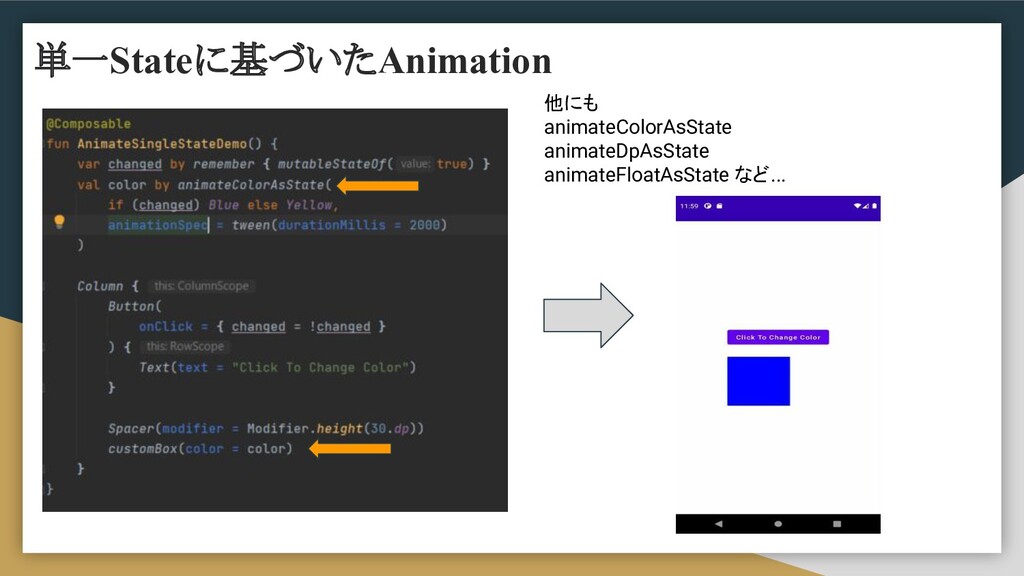
Task: Click the 'value: true' argument in the code
Action: point(433,164)
